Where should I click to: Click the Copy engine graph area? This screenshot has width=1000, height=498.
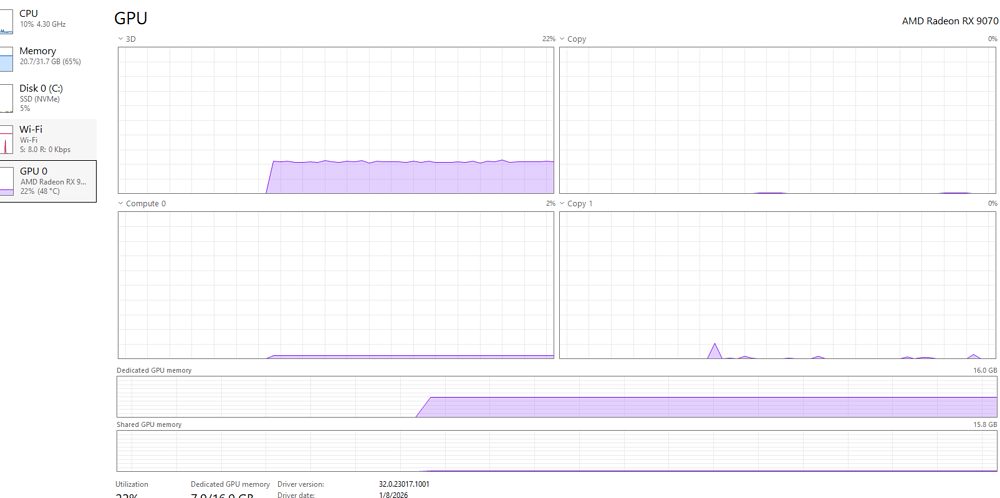point(777,120)
